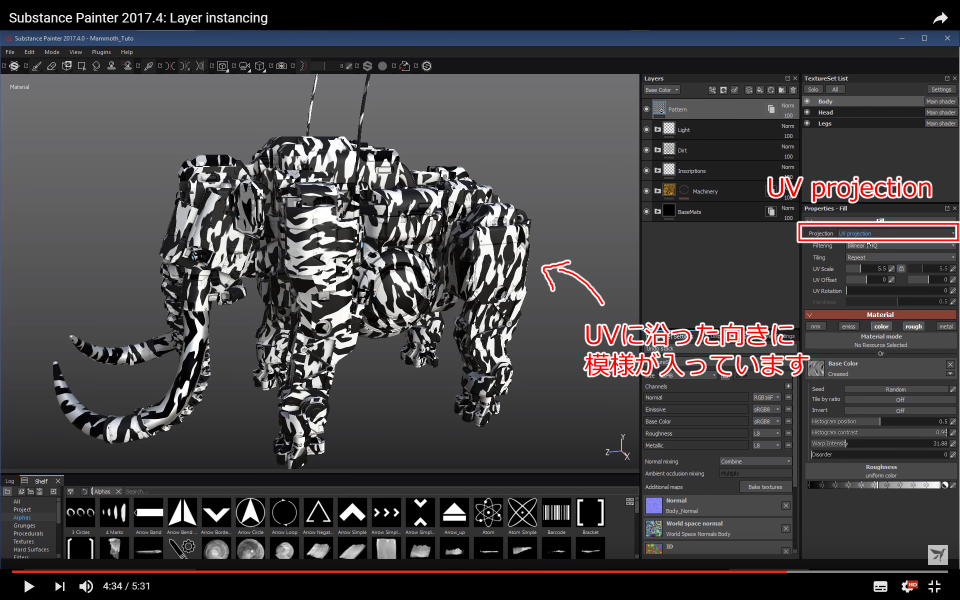Adjust the Histogram position slider
Image resolution: width=960 pixels, height=600 pixels.
(x=879, y=421)
